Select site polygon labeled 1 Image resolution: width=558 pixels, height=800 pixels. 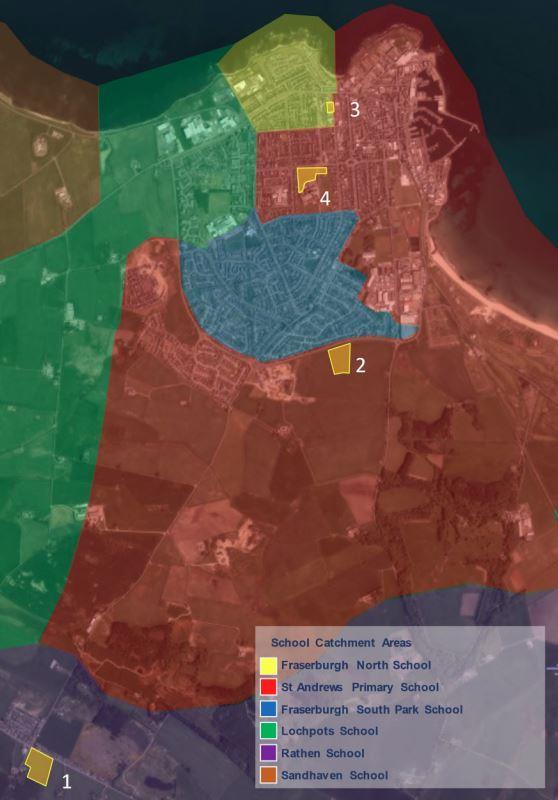pos(39,766)
